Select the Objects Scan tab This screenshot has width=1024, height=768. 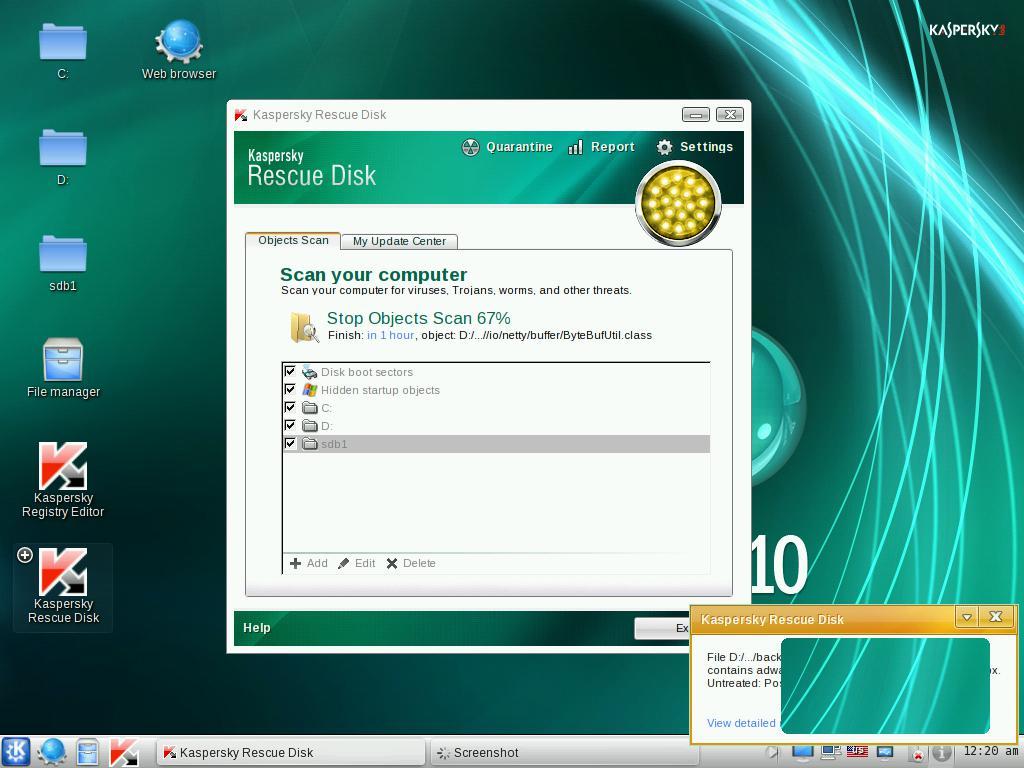click(293, 240)
